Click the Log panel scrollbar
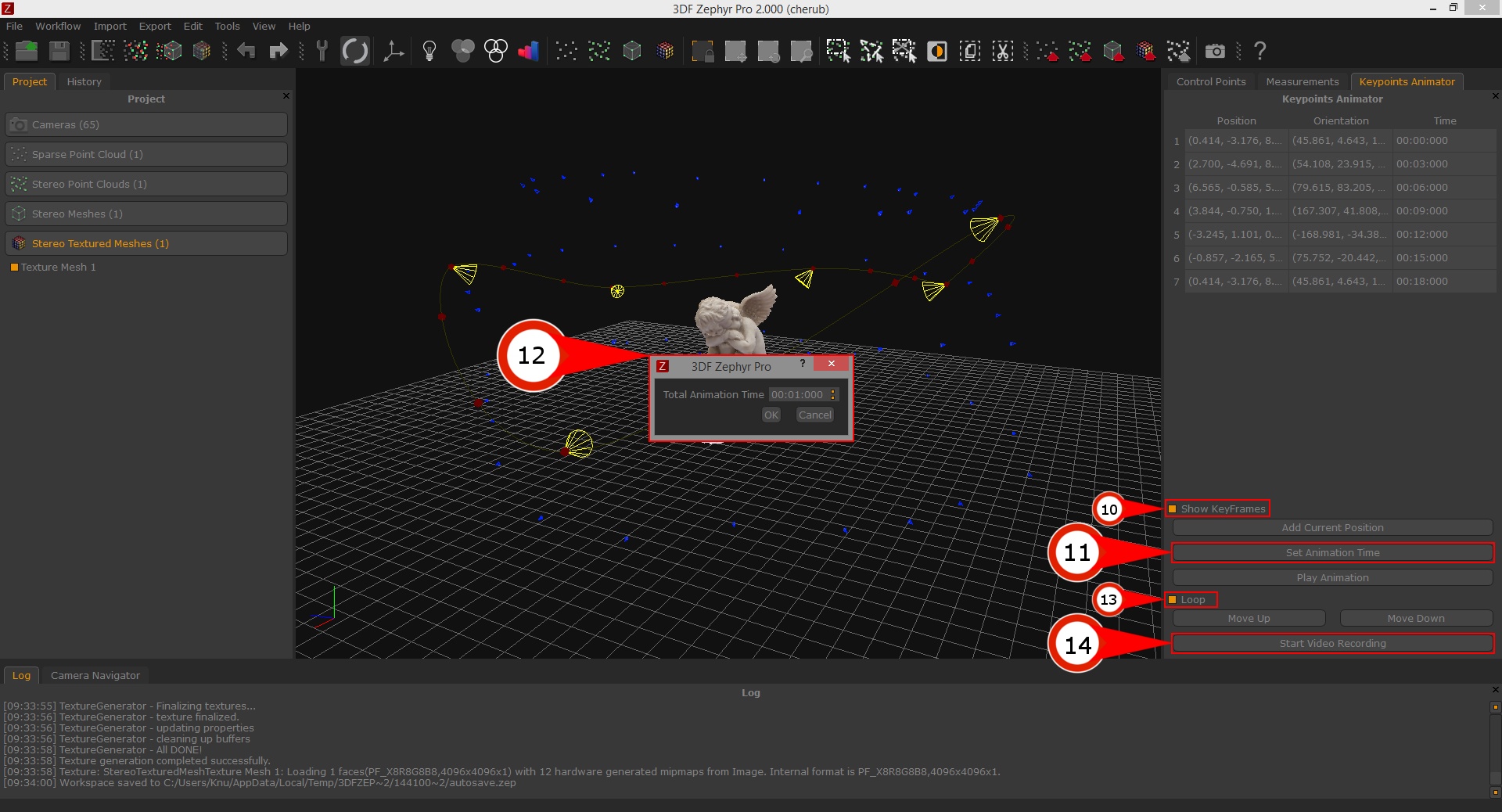The image size is (1502, 812). (1496, 749)
